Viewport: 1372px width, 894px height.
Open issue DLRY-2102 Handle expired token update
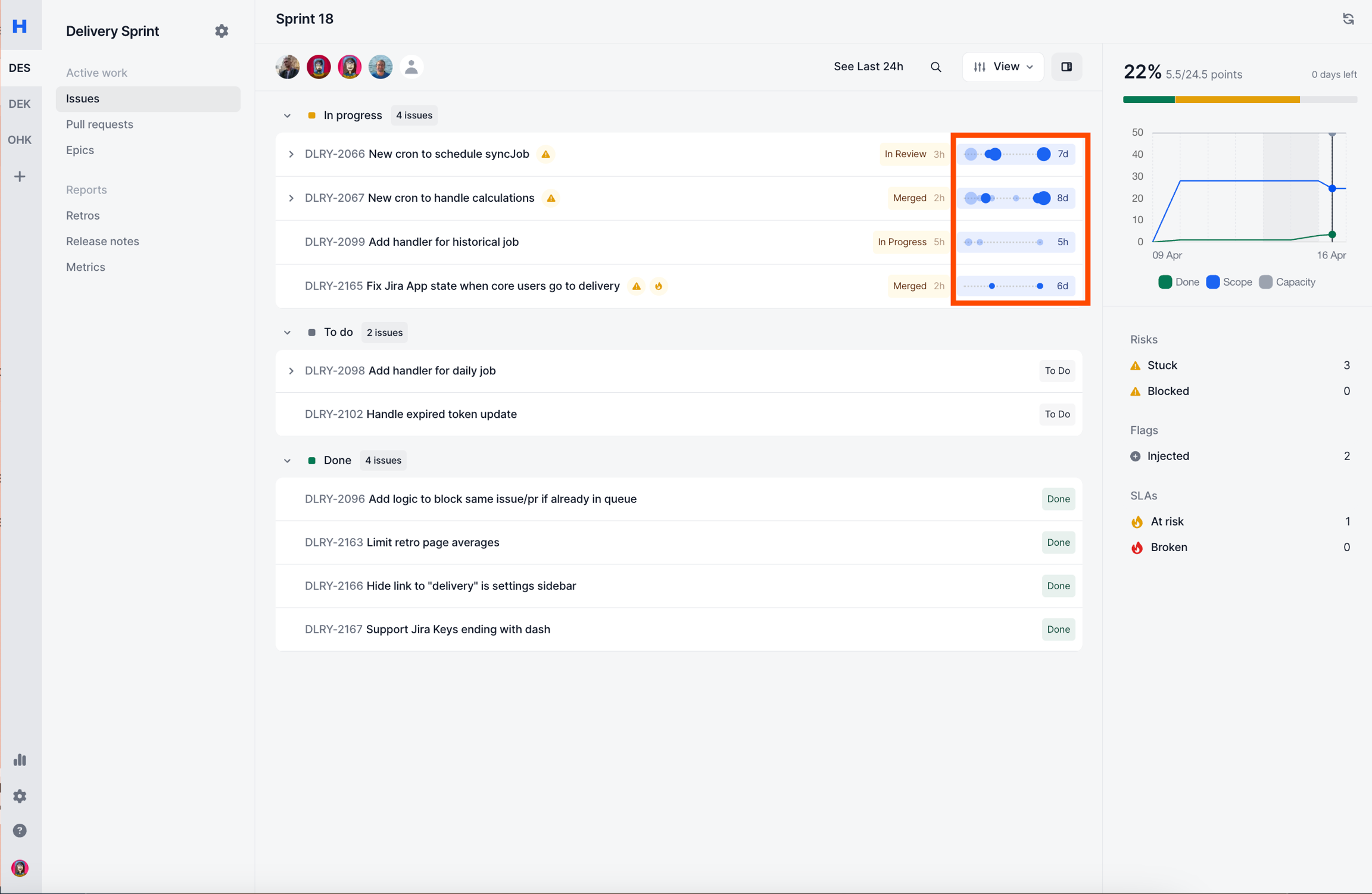[x=441, y=414]
